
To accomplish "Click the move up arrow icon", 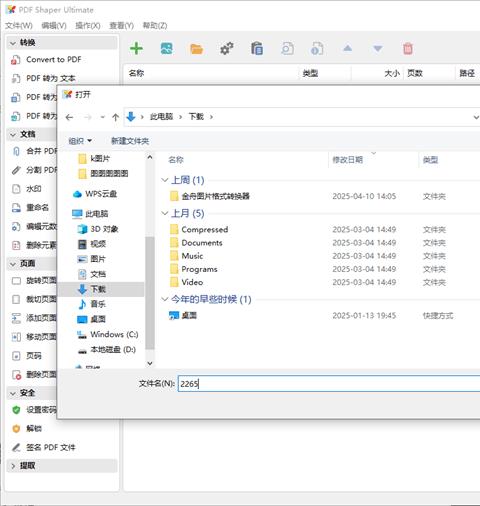I will (x=347, y=49).
